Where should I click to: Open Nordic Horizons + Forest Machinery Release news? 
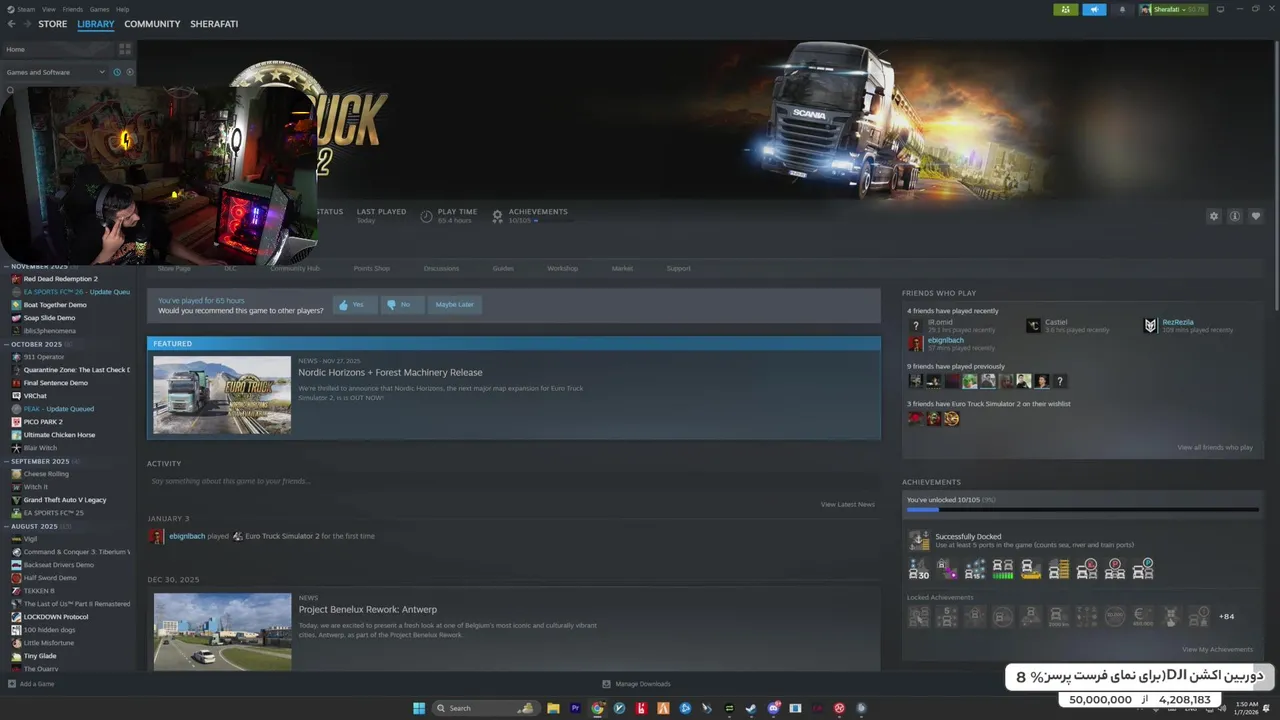(x=390, y=372)
